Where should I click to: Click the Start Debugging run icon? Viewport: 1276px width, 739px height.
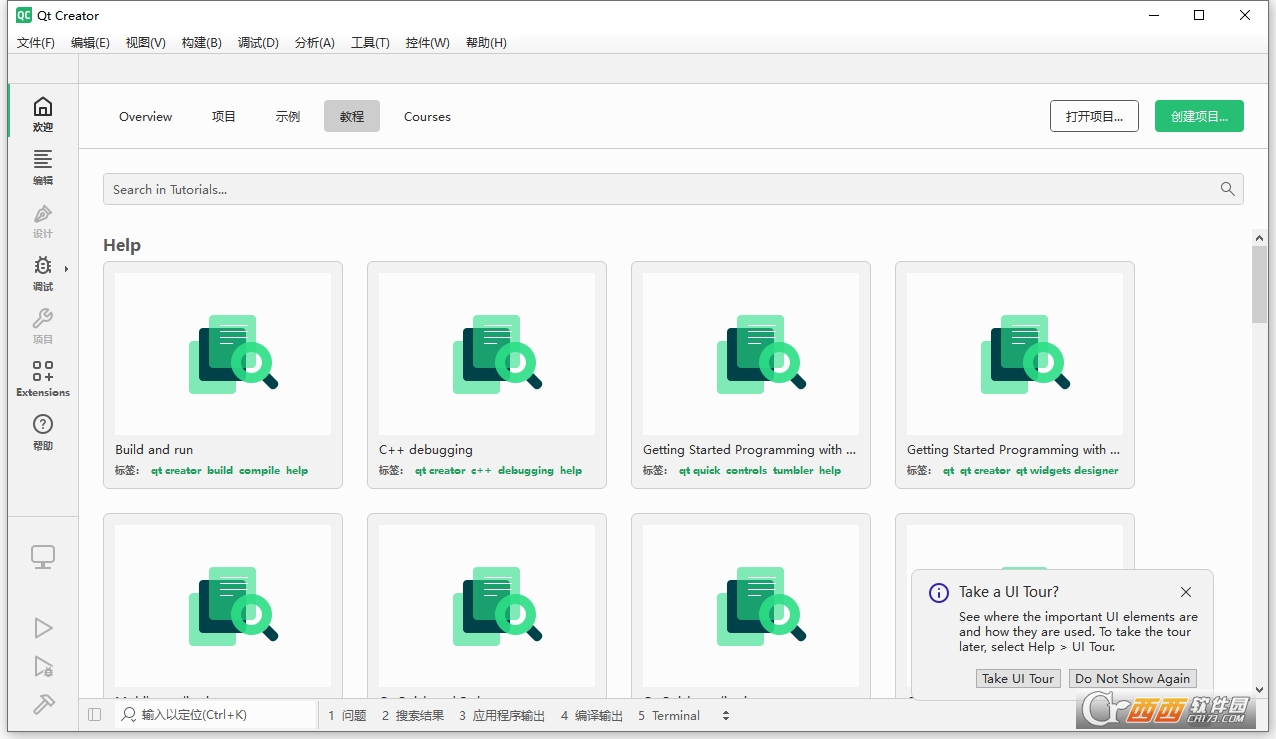tap(43, 666)
